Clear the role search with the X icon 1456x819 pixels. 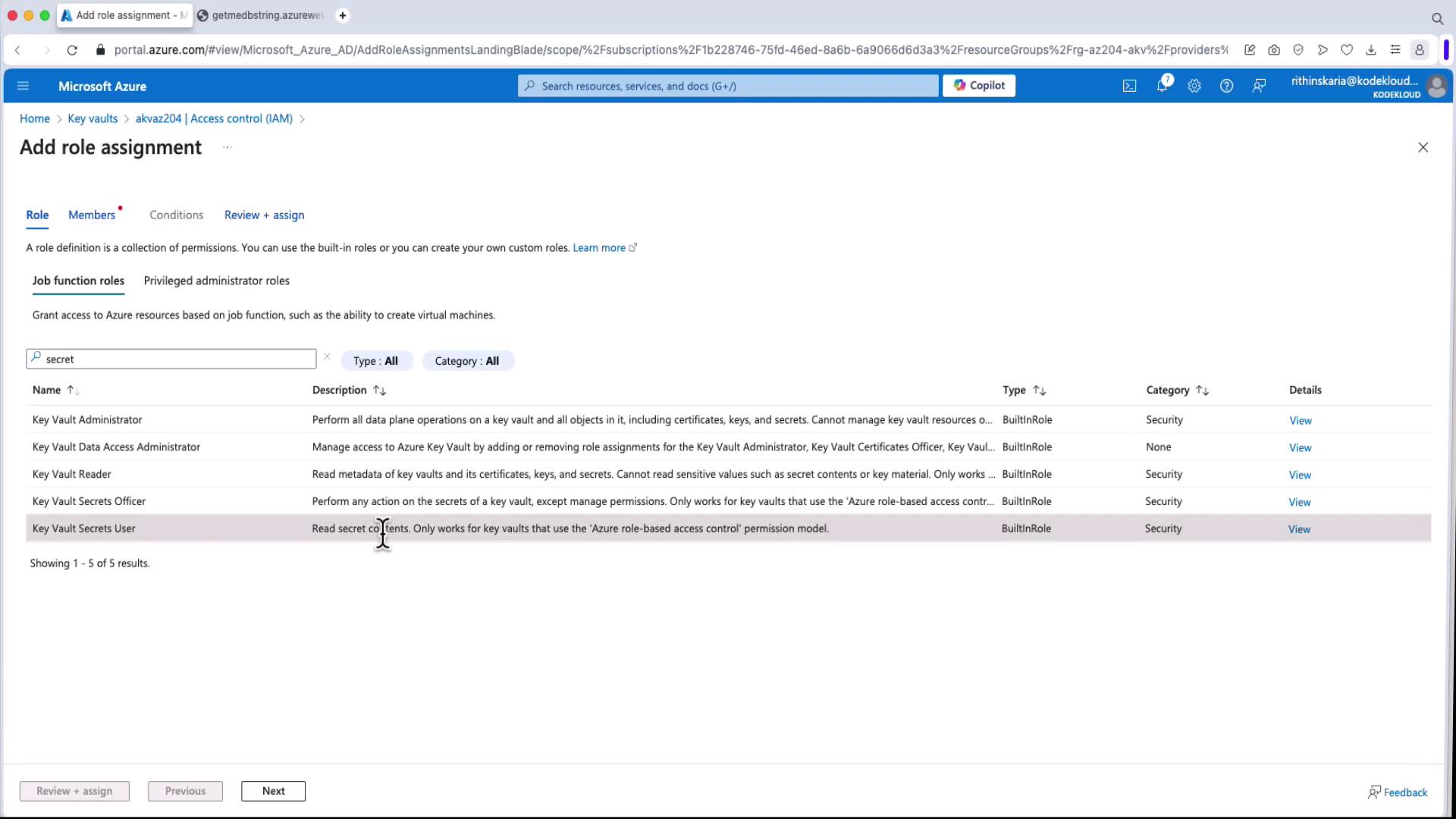click(x=327, y=356)
